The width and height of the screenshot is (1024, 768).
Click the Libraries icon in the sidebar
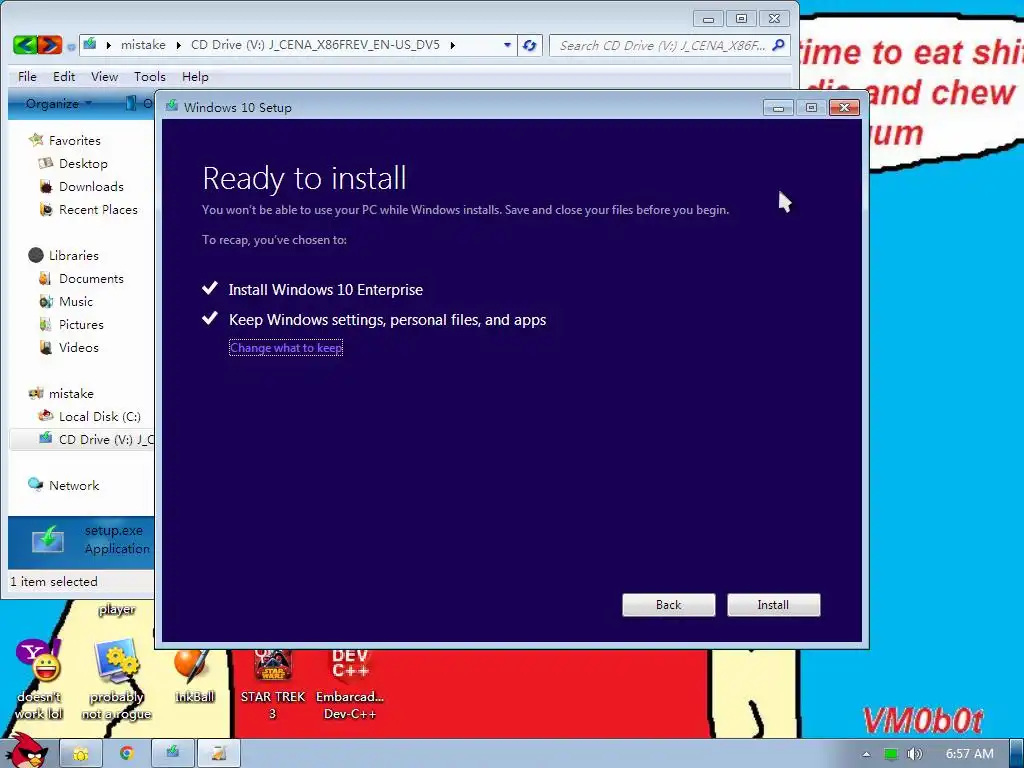pos(36,255)
